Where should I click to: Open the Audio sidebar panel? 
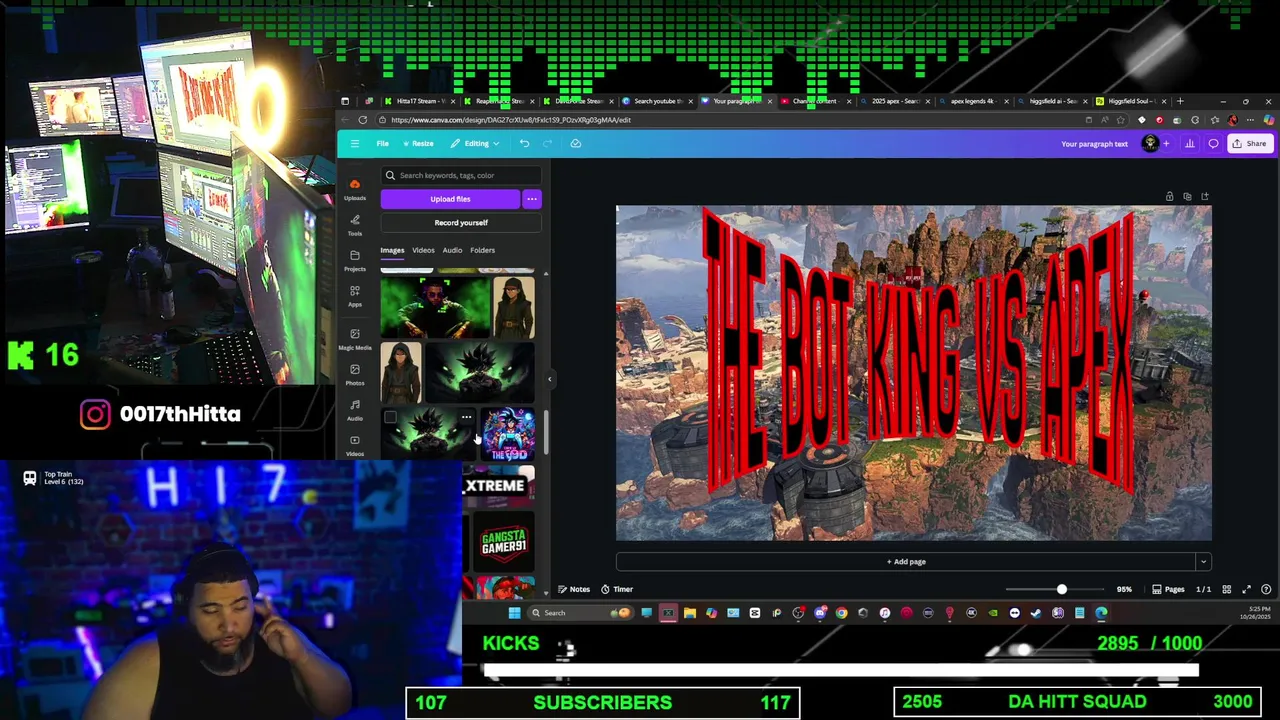tap(355, 410)
